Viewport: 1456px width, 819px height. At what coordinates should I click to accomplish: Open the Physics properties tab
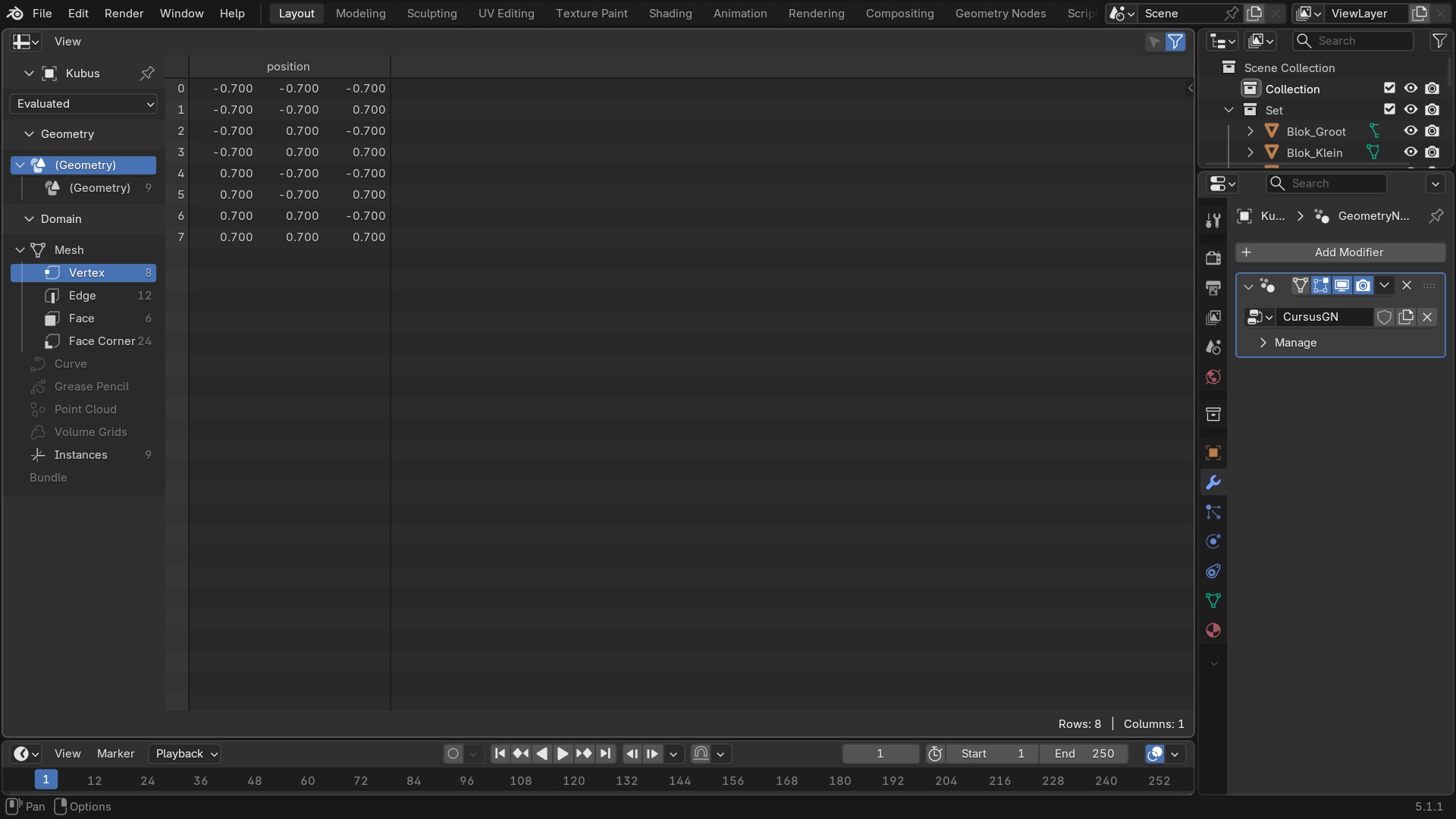click(1213, 541)
